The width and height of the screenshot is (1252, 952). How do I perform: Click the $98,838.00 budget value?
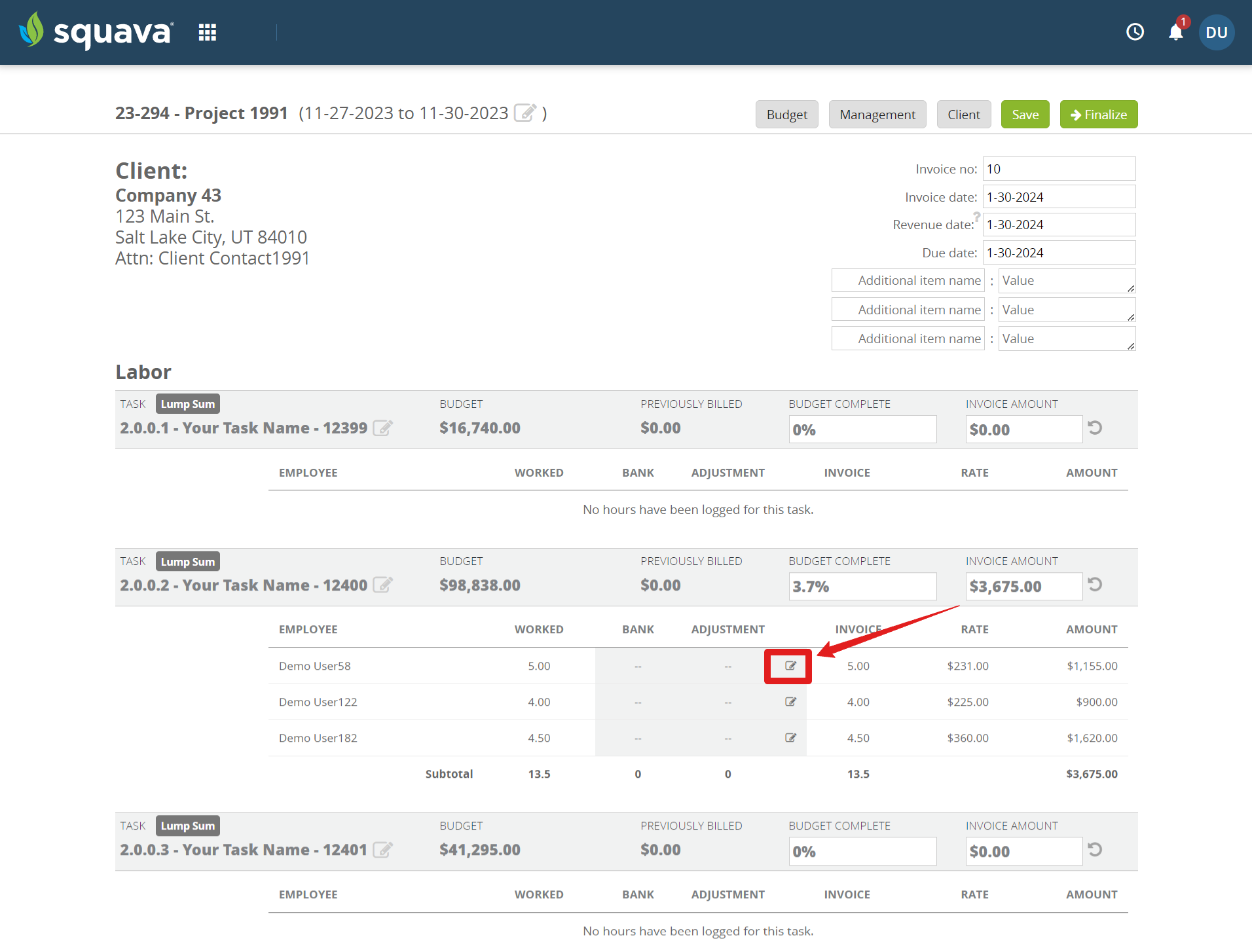(480, 585)
